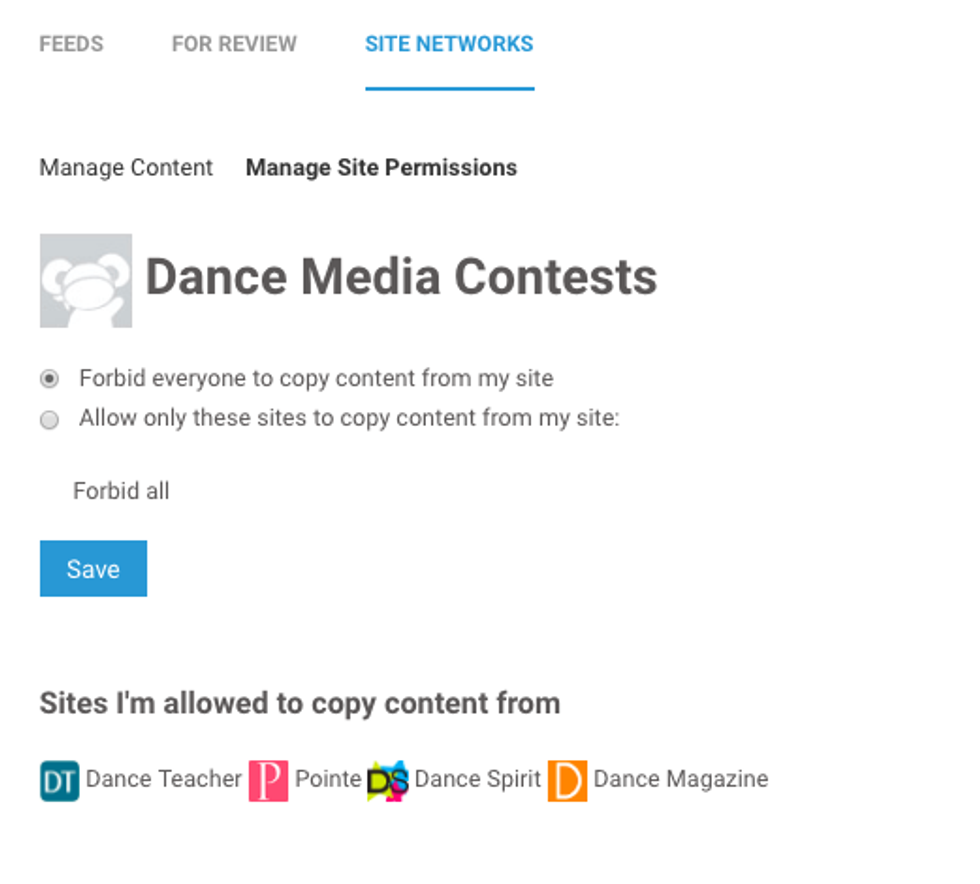Select the SITE NETWORKS tab
Viewport: 980px width, 884px height.
pyautogui.click(x=449, y=44)
